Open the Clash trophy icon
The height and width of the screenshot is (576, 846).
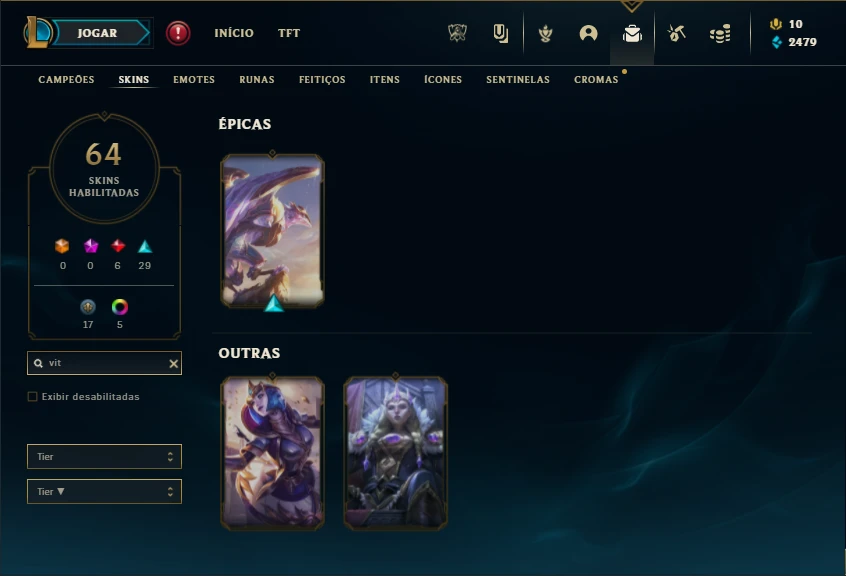[457, 33]
